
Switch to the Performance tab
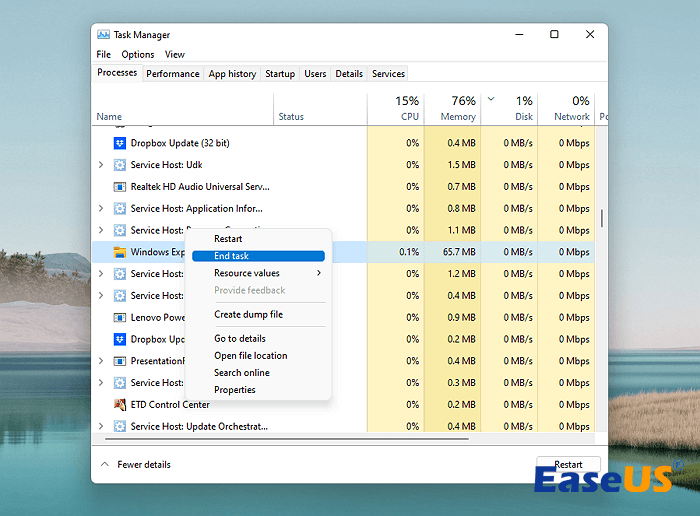click(x=173, y=74)
